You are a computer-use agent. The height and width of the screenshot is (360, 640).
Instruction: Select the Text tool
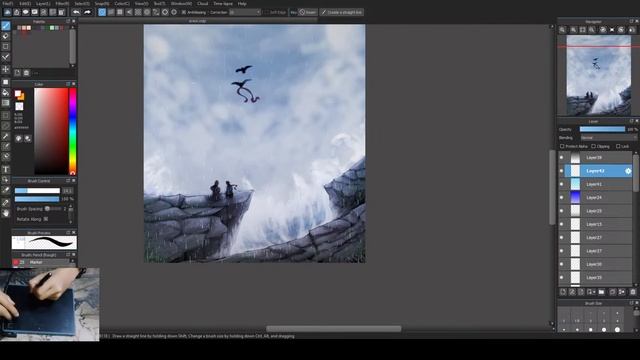click(x=6, y=169)
